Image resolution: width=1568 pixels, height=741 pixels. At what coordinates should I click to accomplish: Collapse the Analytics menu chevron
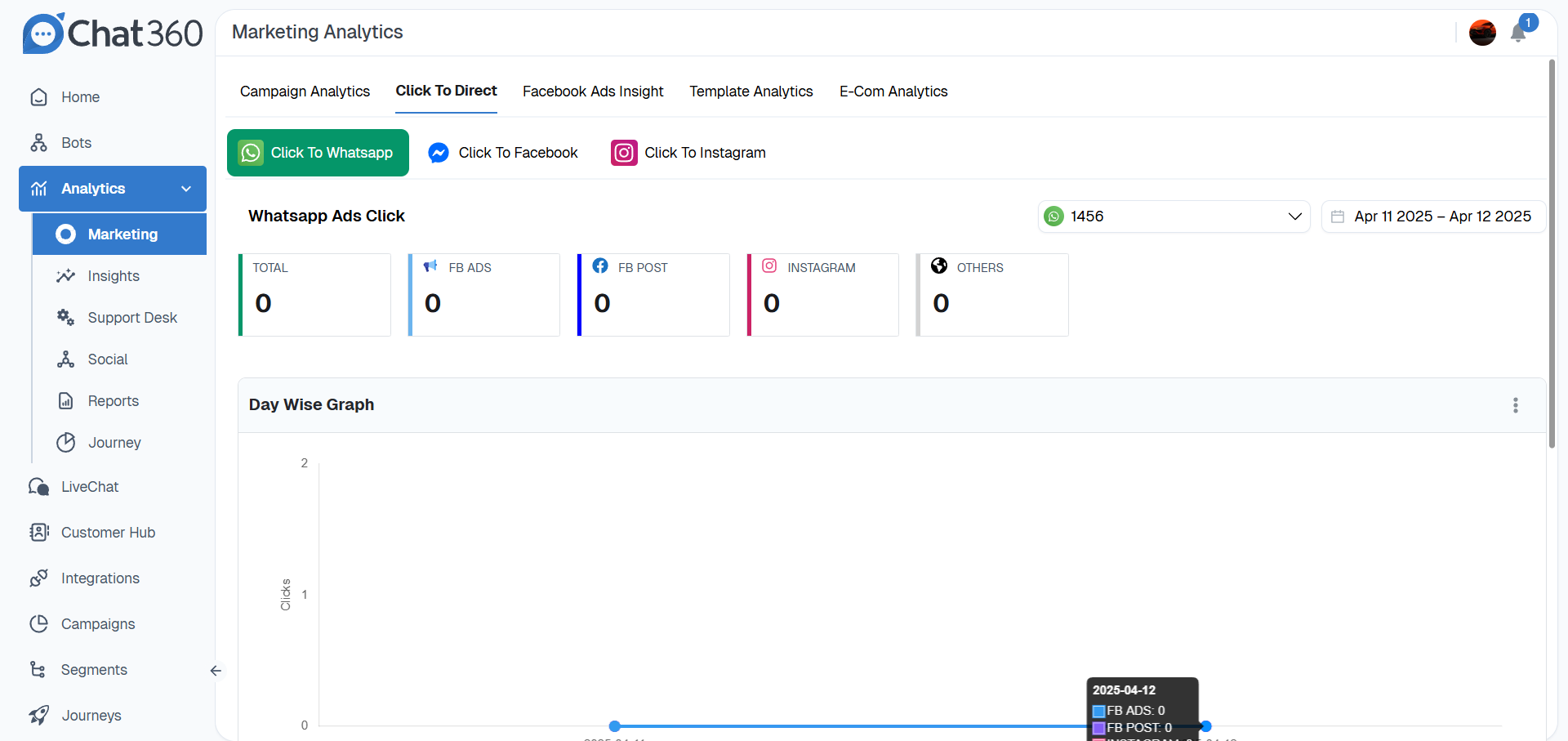coord(186,189)
